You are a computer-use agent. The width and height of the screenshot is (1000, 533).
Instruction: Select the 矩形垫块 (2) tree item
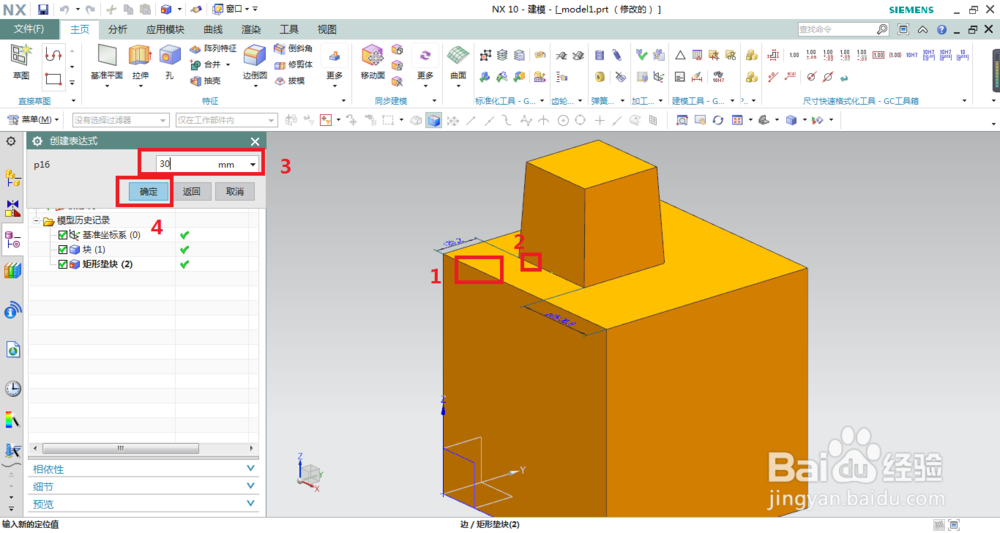coord(108,264)
